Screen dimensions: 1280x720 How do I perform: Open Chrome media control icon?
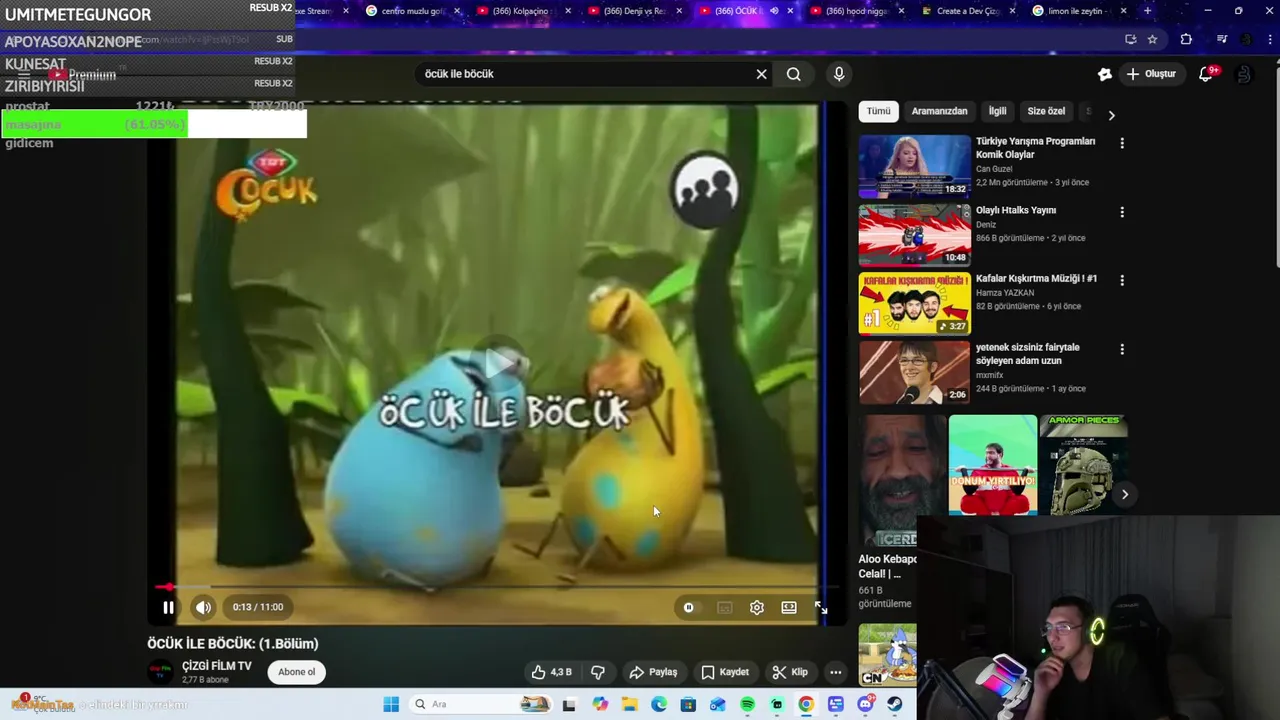[1221, 39]
